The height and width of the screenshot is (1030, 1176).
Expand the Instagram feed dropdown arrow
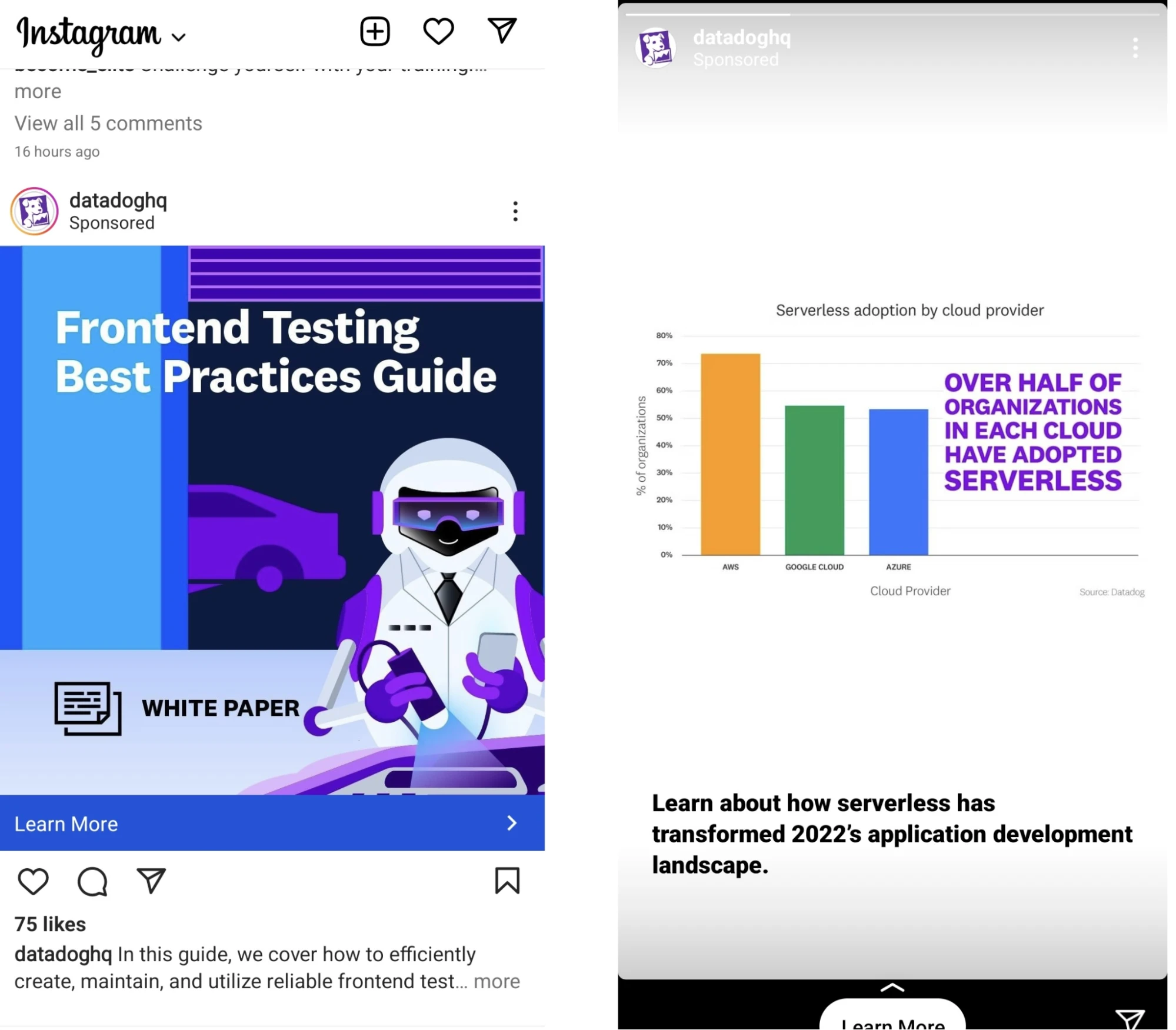tap(179, 38)
